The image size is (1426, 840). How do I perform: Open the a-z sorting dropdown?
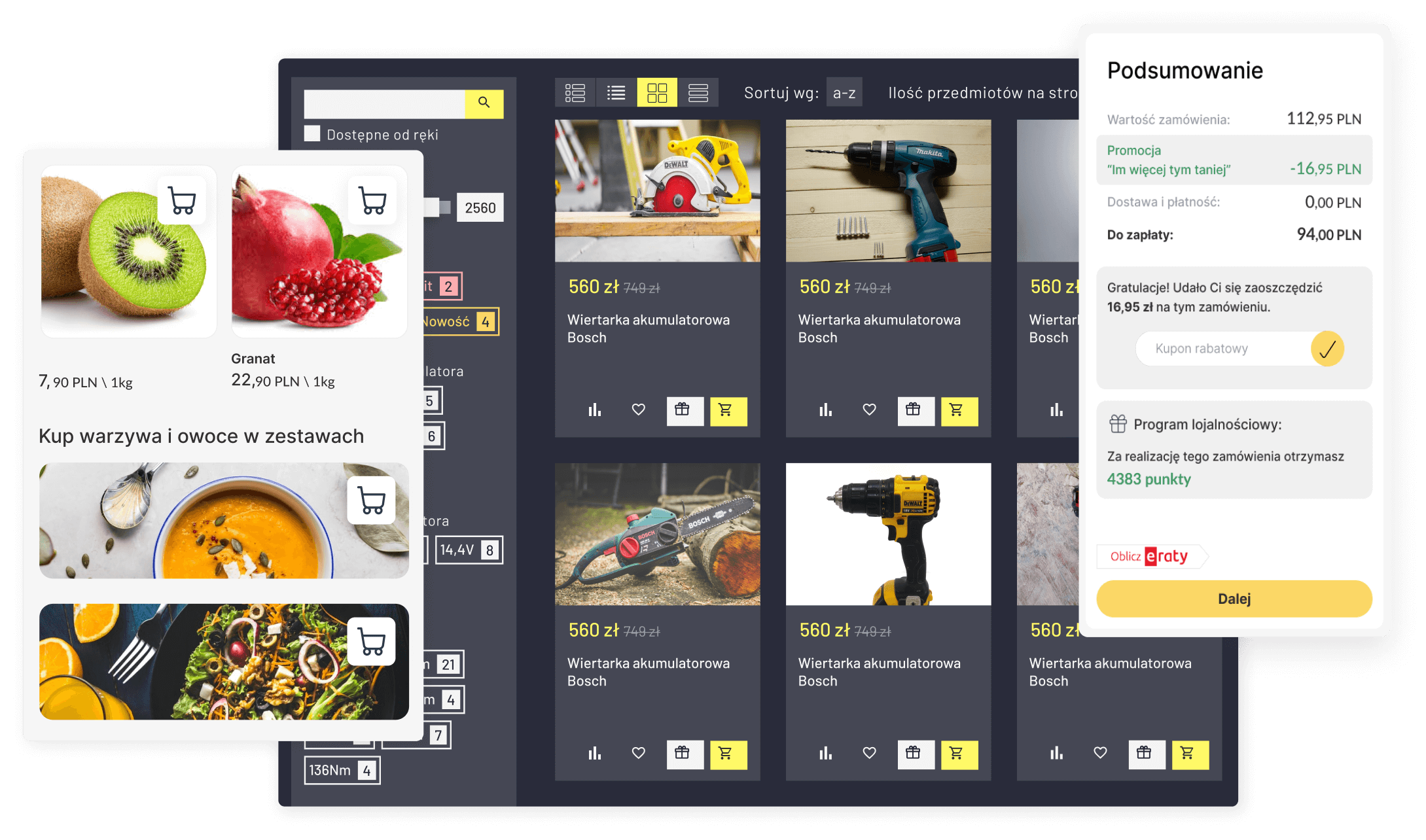click(844, 93)
